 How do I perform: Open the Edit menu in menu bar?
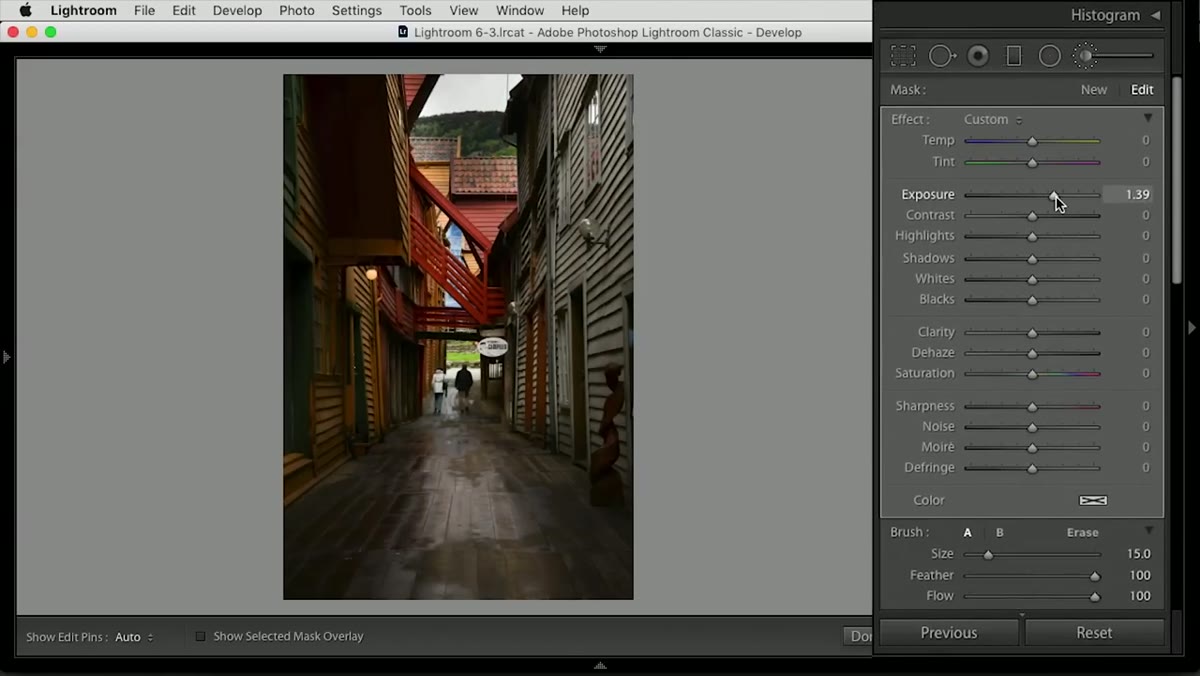184,11
